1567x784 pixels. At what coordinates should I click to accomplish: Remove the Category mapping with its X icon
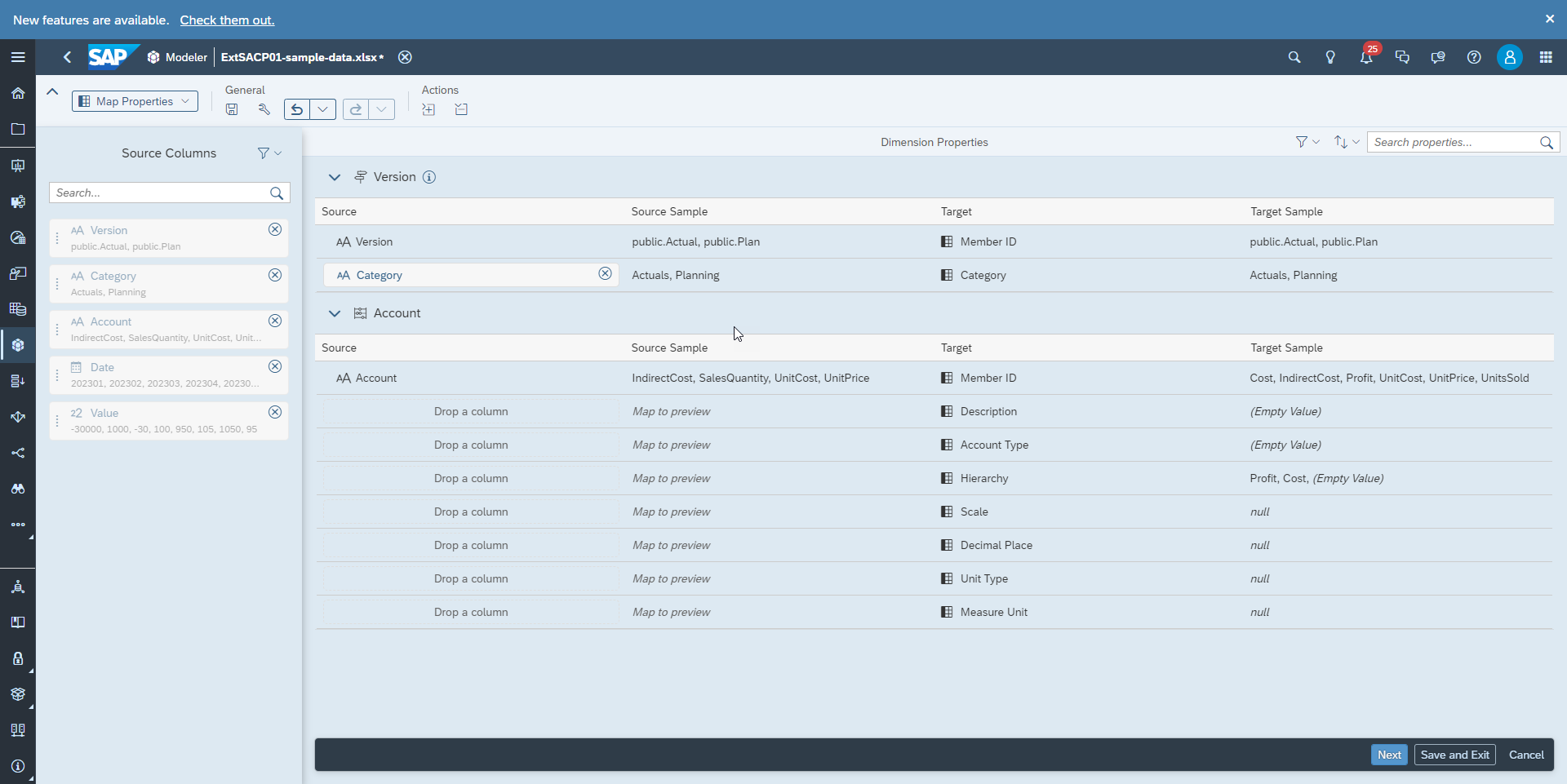click(x=606, y=274)
